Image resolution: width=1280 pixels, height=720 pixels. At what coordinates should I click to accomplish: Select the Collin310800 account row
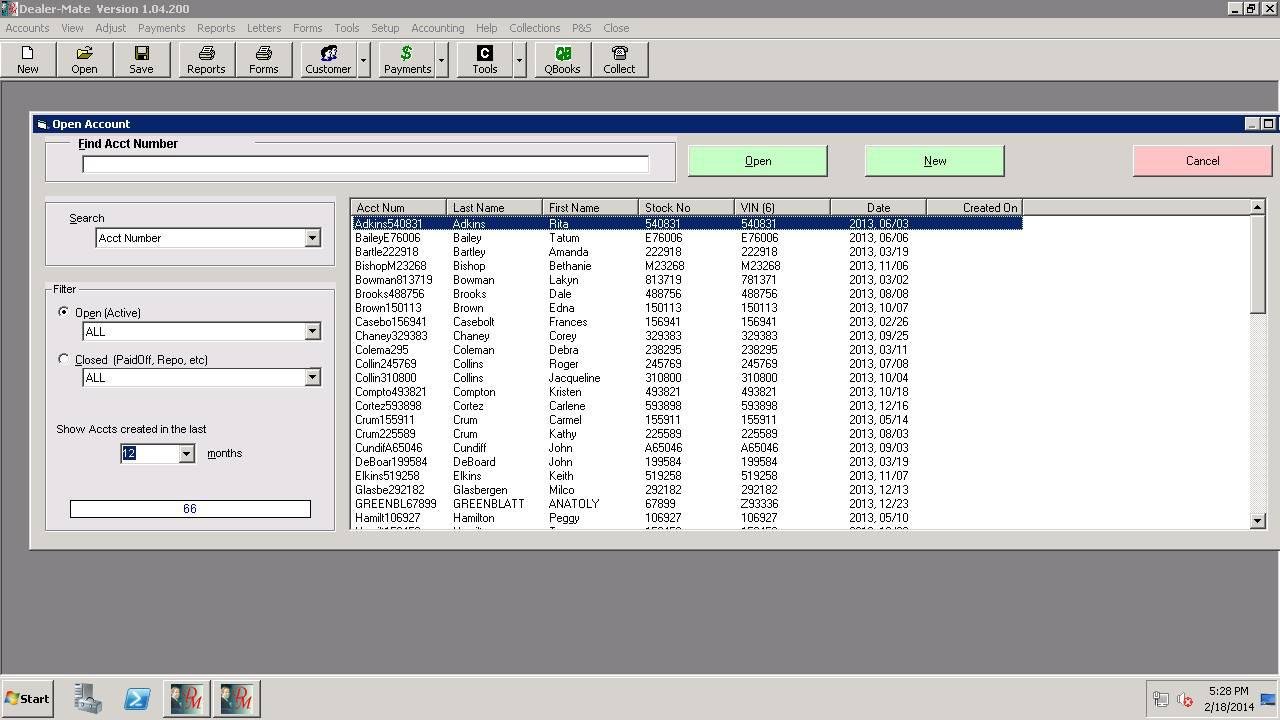686,378
